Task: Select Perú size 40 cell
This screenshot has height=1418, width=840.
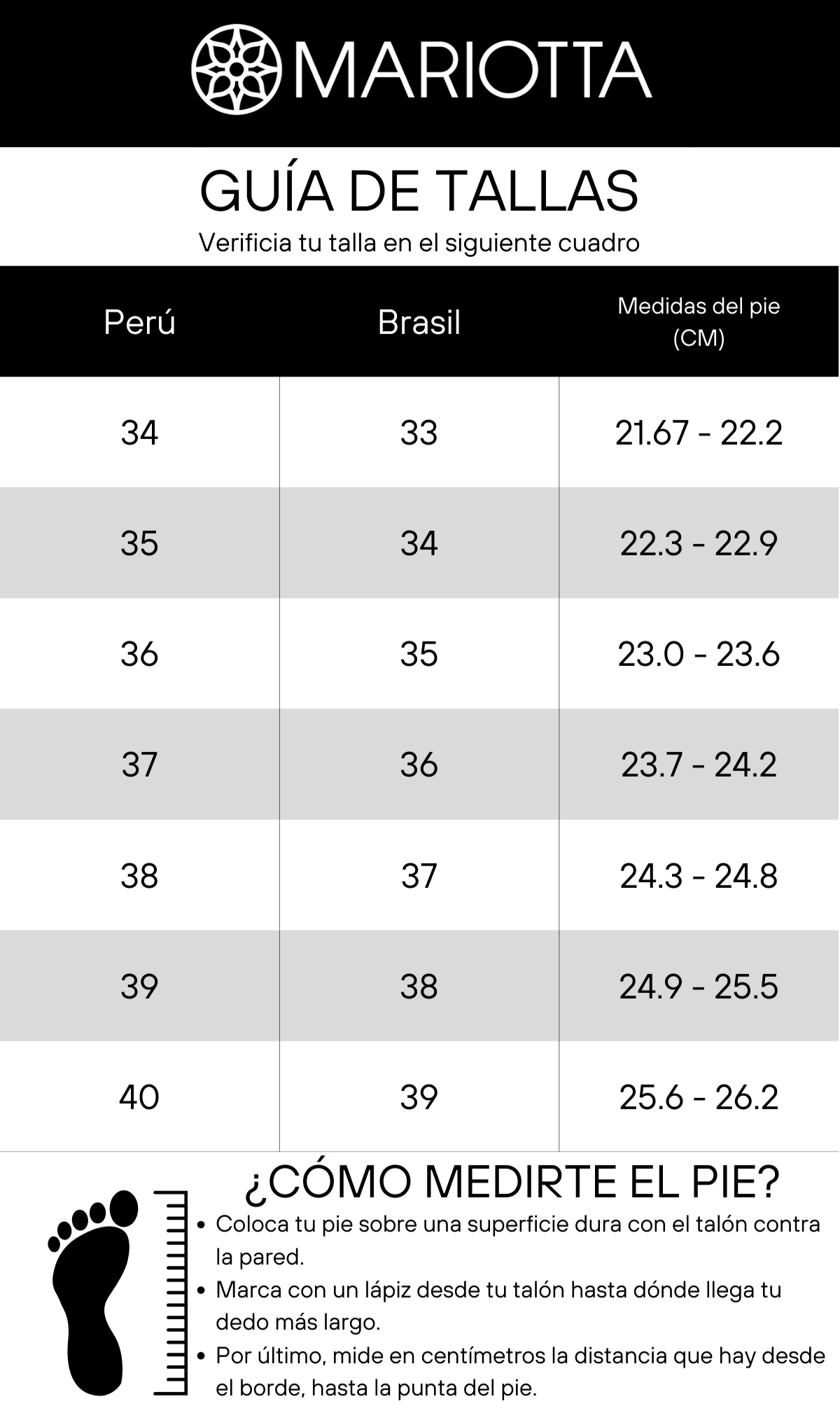Action: [139, 1096]
